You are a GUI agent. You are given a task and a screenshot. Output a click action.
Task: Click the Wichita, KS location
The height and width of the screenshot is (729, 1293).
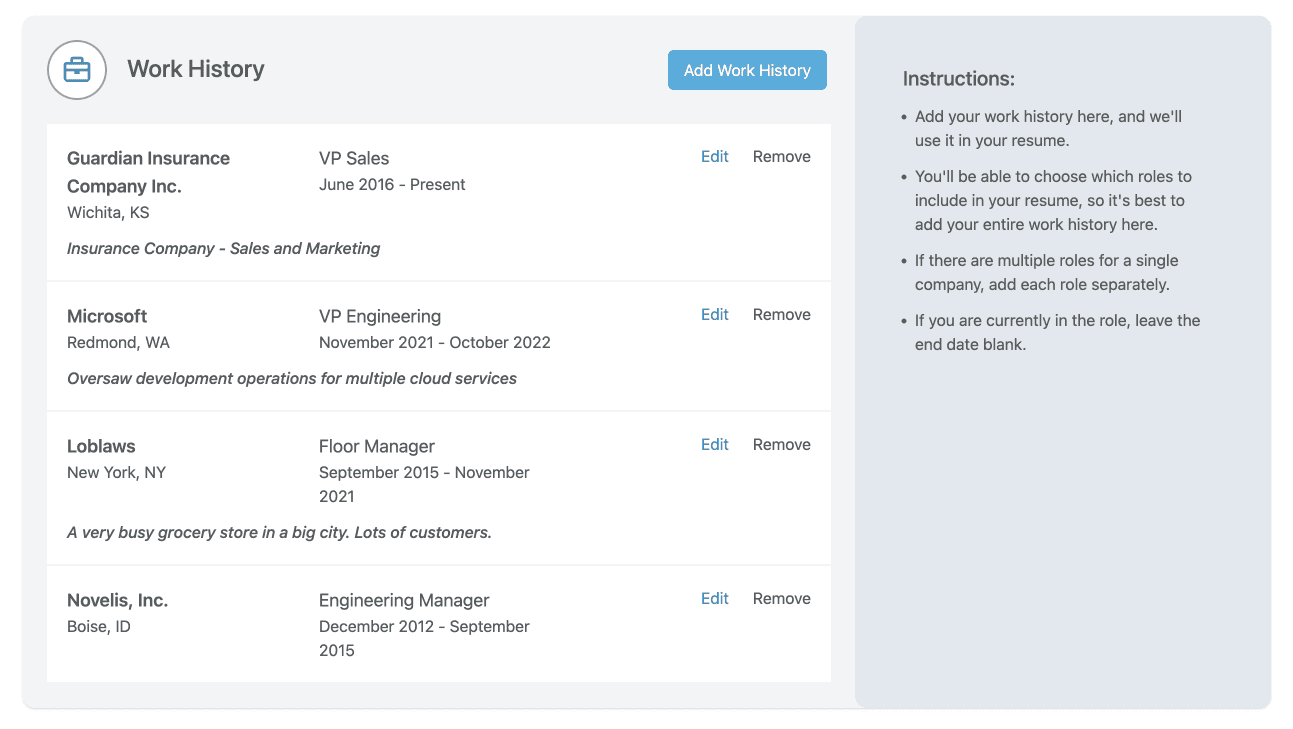[108, 213]
